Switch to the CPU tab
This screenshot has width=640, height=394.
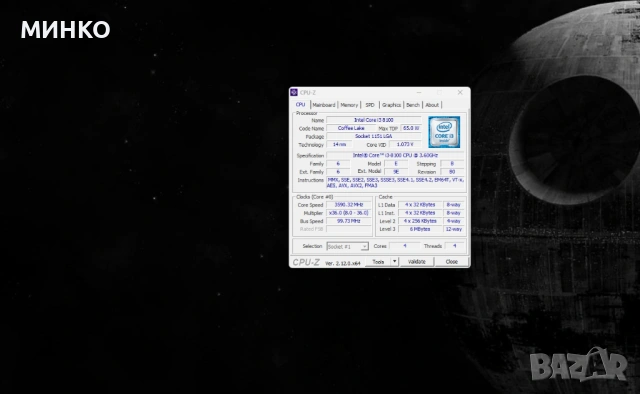300,105
